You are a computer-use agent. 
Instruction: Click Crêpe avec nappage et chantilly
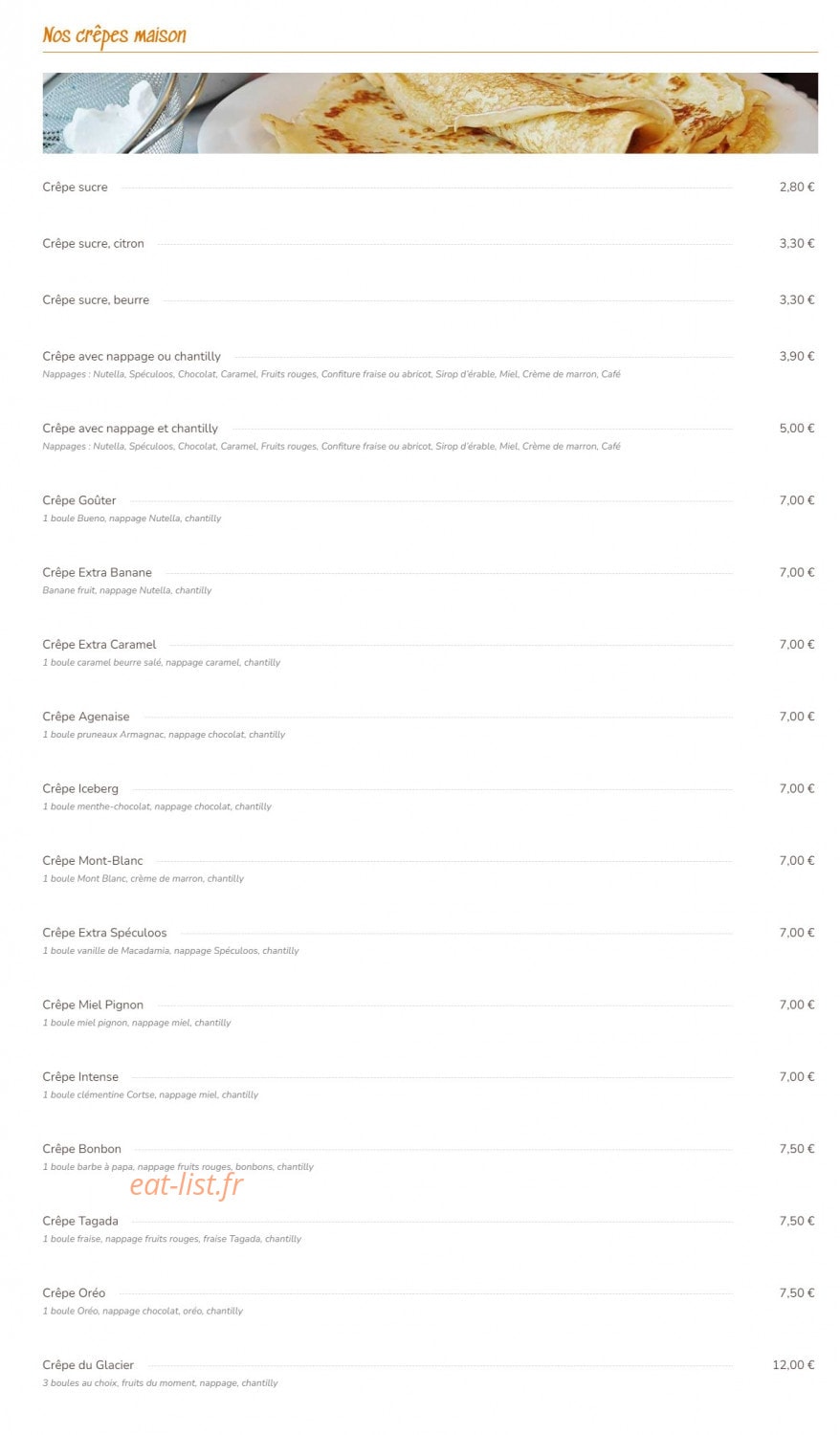point(130,429)
